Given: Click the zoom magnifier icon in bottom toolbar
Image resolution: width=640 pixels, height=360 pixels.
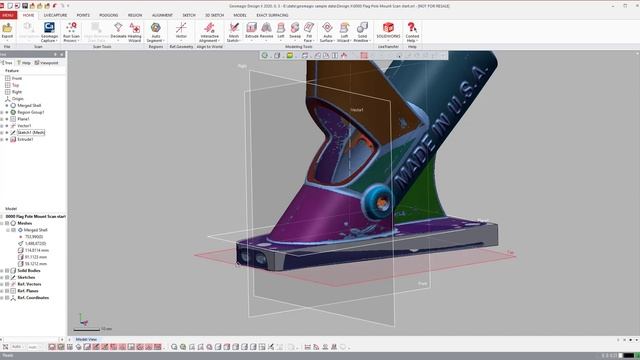Looking at the screenshot, I should (174, 347).
